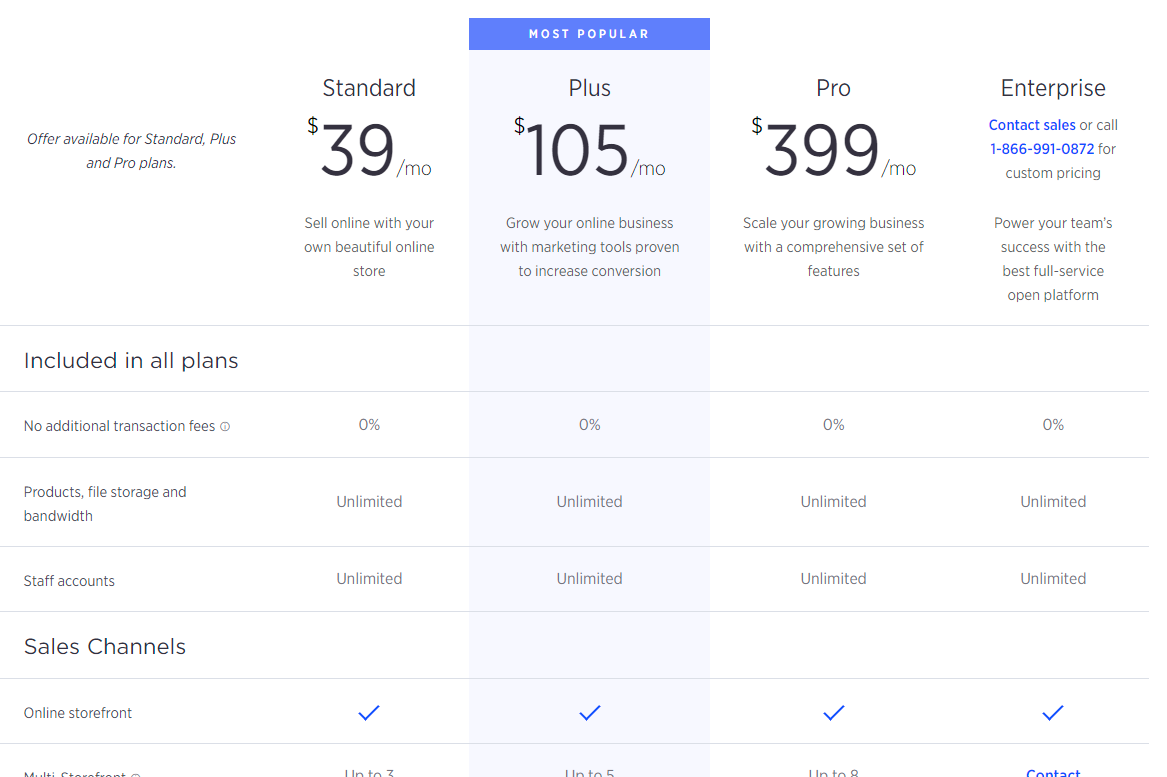Click the 'Scale your growing business' Pro description
The width and height of the screenshot is (1167, 777).
834,247
